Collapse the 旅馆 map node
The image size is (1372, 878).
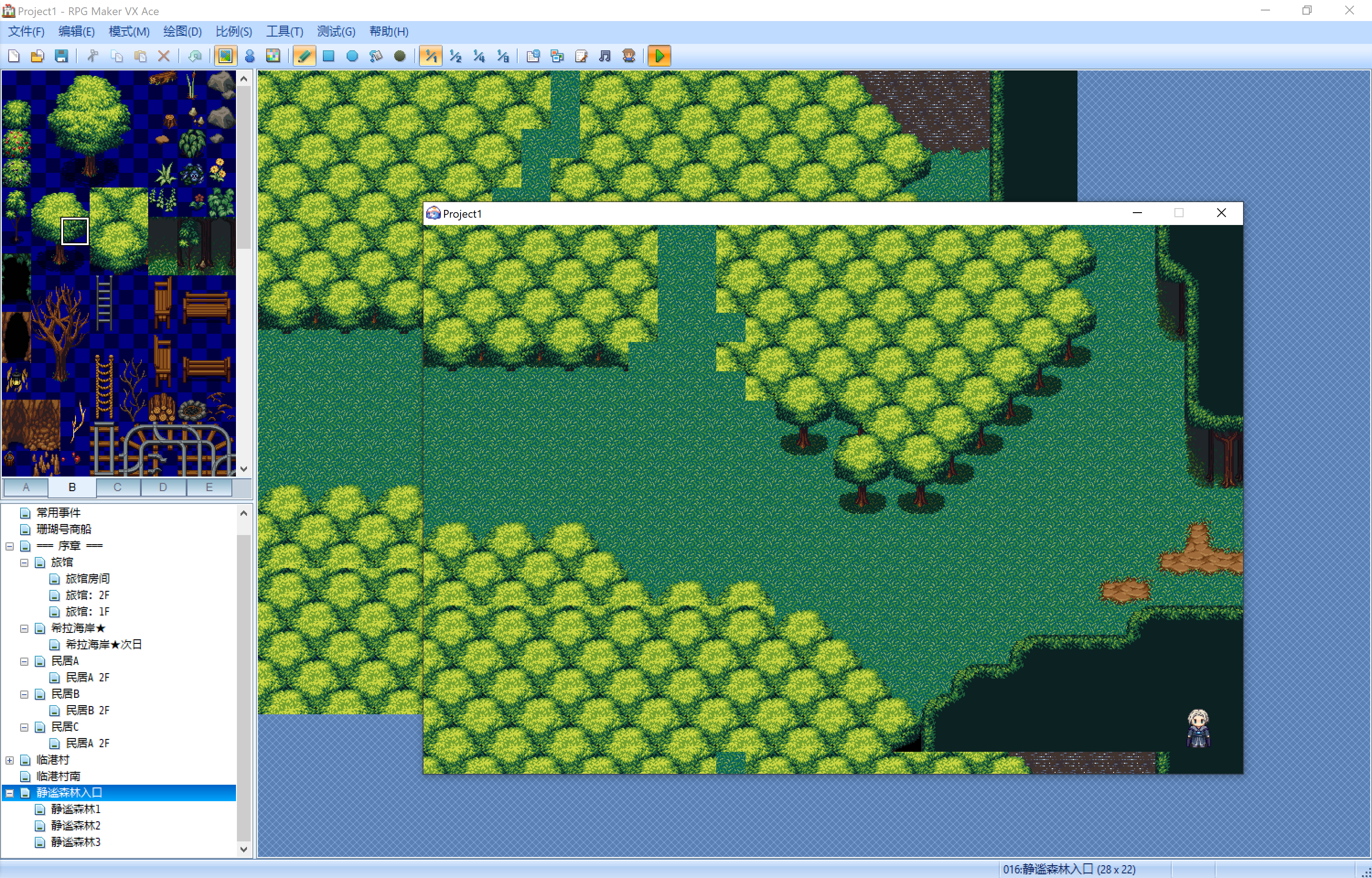click(x=24, y=563)
